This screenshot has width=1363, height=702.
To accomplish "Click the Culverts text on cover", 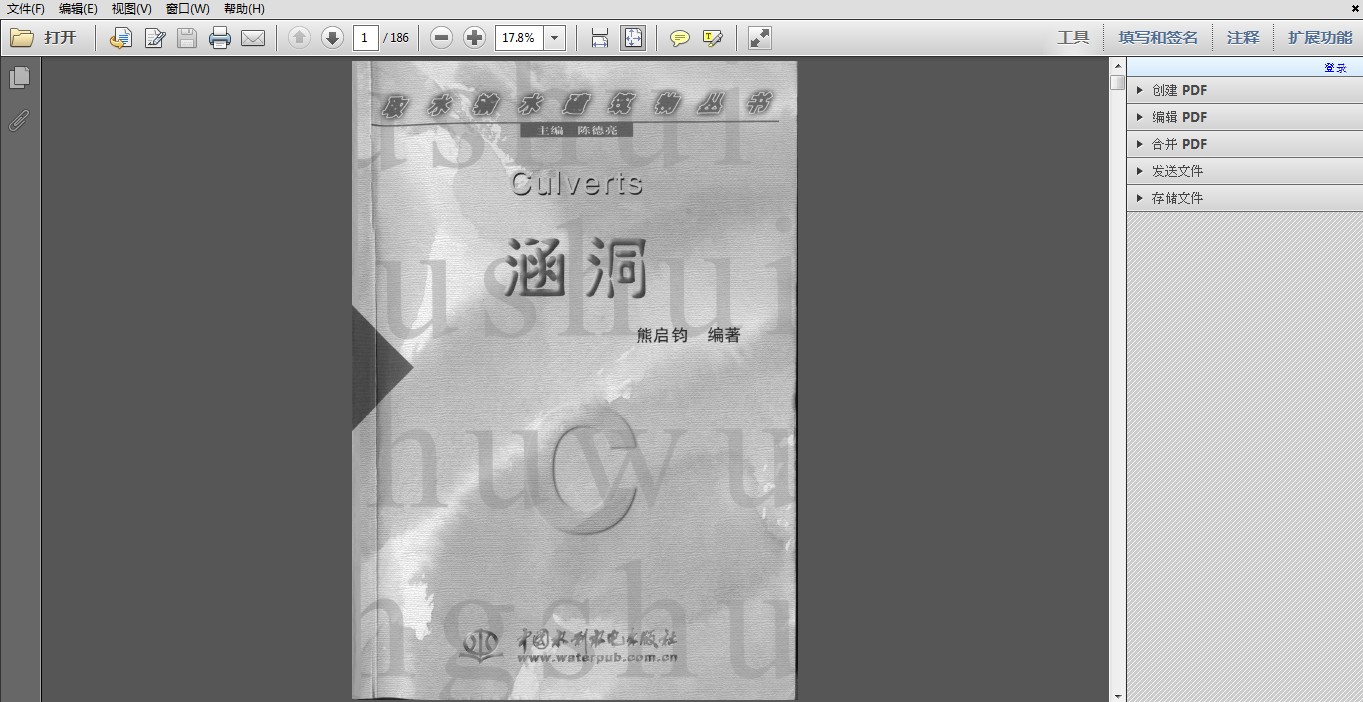I will (576, 183).
